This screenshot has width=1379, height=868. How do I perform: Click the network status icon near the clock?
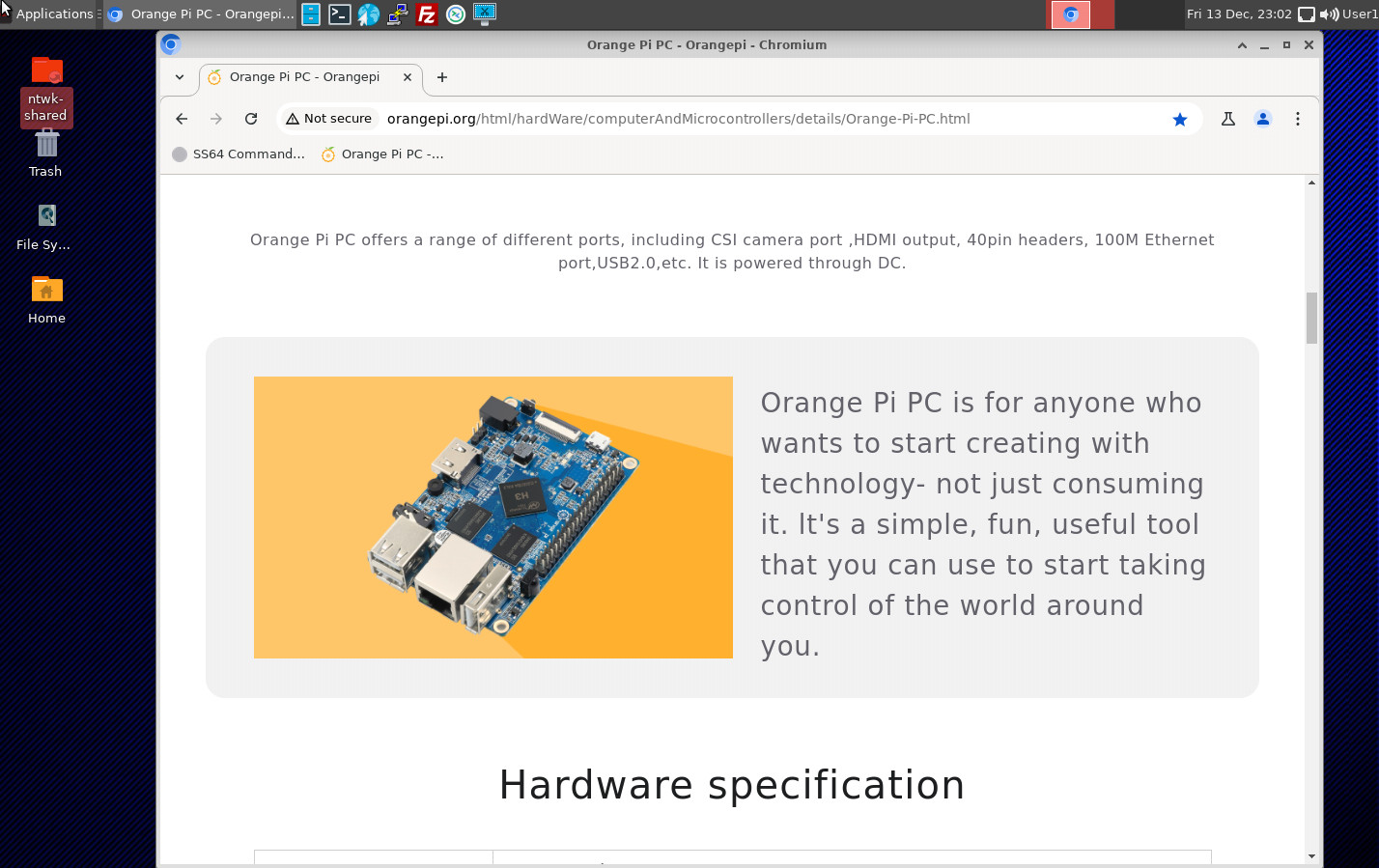click(x=1306, y=14)
